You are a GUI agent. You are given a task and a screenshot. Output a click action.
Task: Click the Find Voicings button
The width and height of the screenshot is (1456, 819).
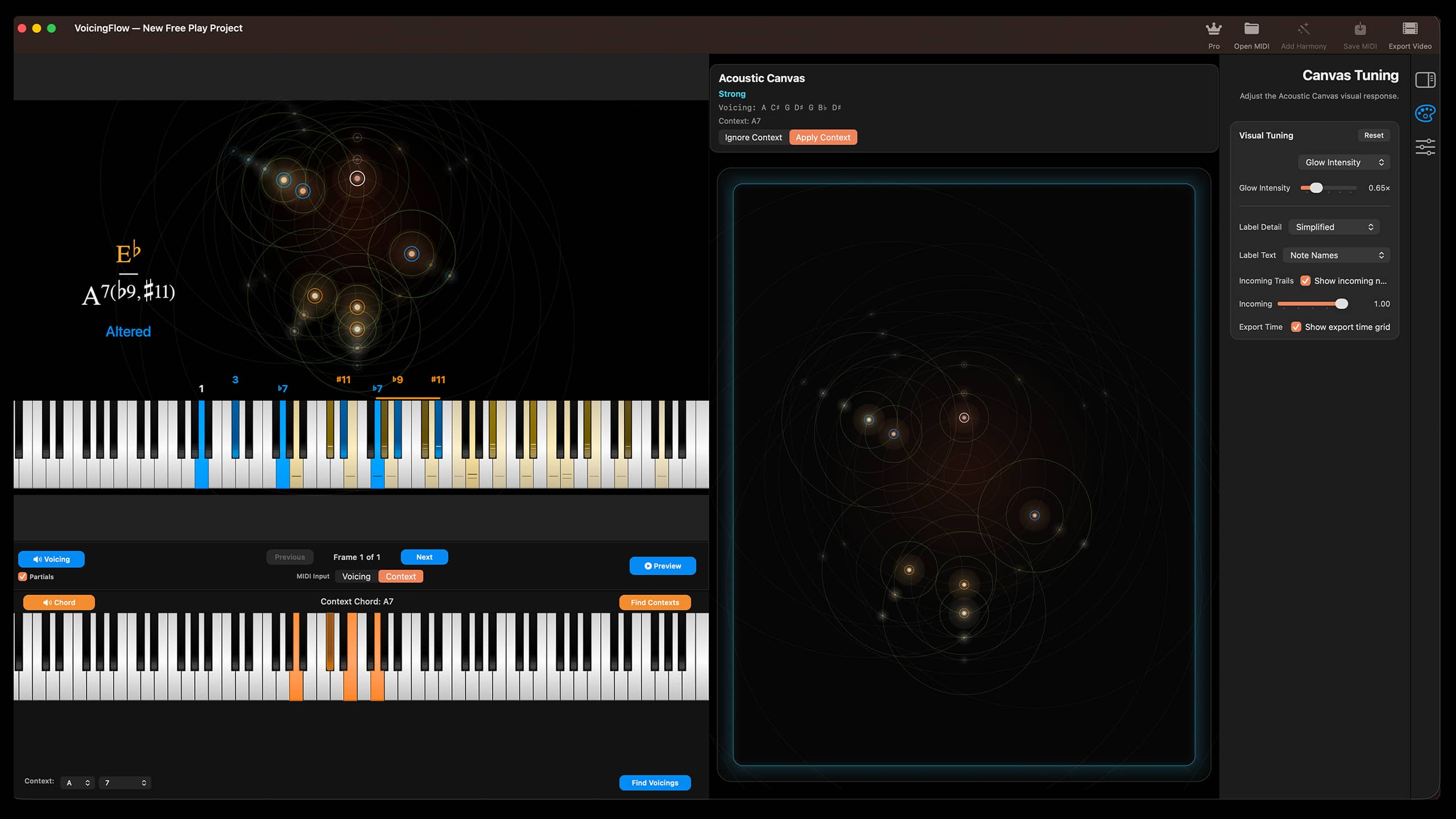pos(655,783)
